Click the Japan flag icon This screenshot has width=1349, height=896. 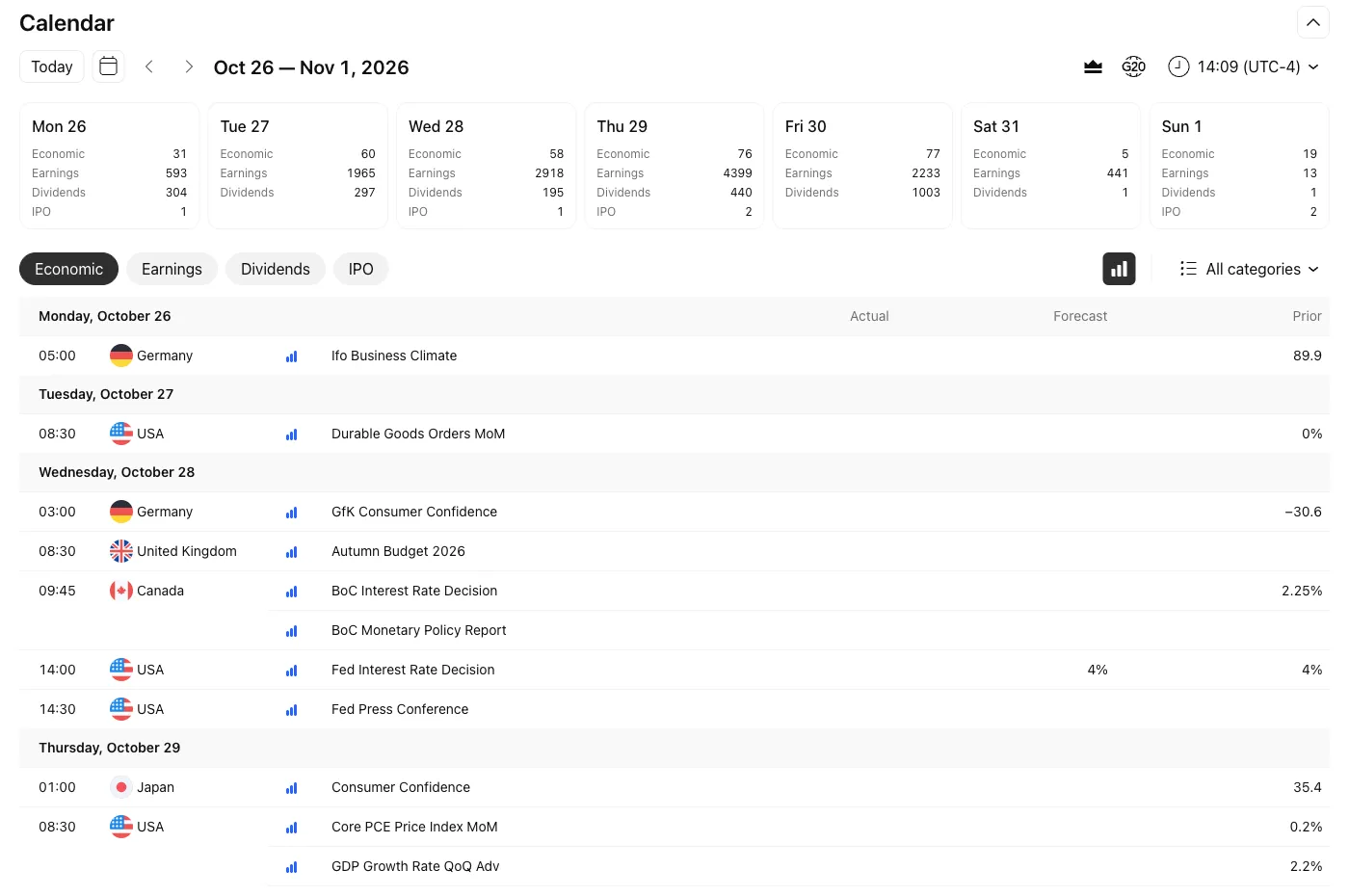[121, 787]
